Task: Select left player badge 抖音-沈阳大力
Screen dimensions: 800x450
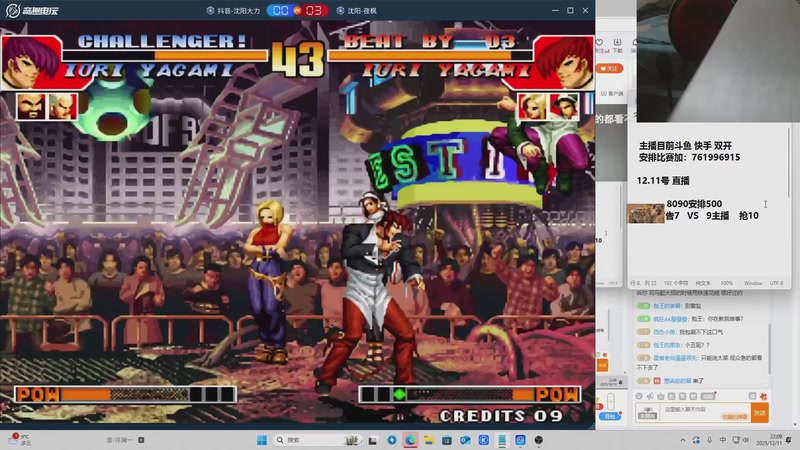Action: point(233,11)
